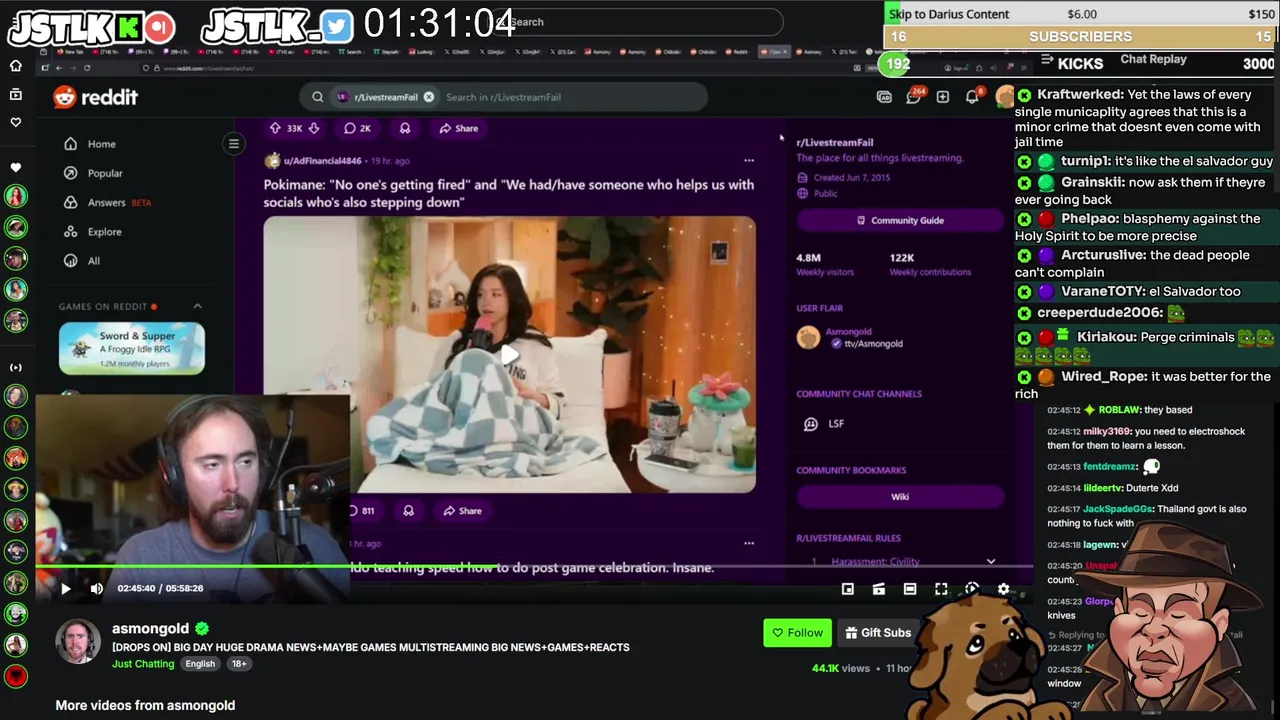Click the 18+ tag

[x=238, y=664]
